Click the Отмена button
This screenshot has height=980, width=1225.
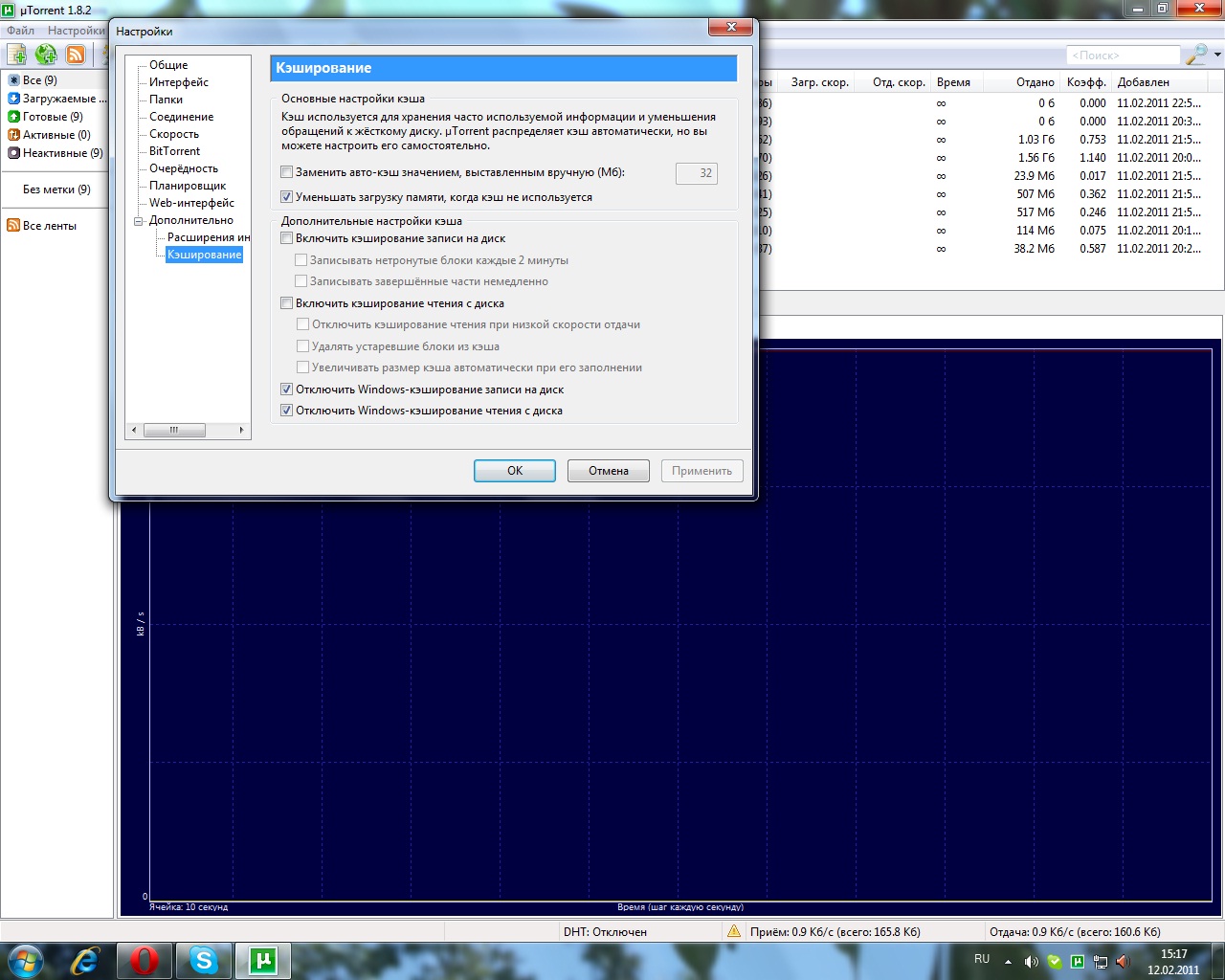pyautogui.click(x=609, y=471)
